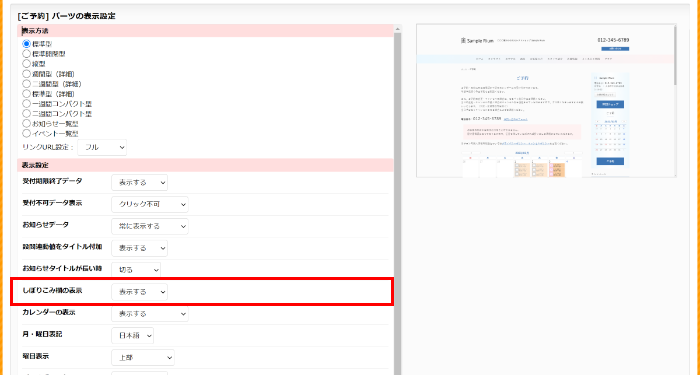Select the 週間型(詳細) radio button
Viewport: 700px width, 375px height.
[x=26, y=74]
